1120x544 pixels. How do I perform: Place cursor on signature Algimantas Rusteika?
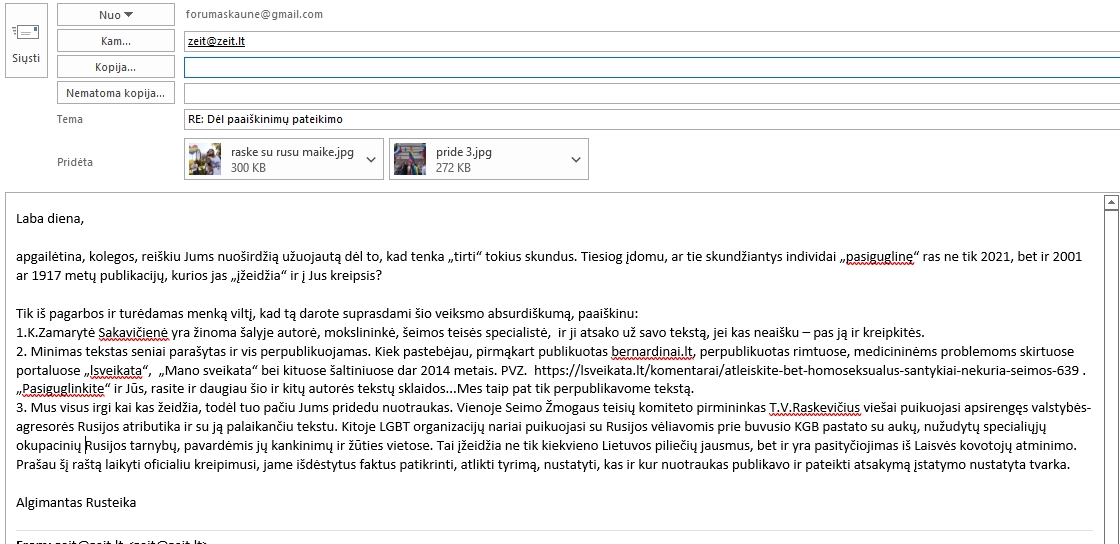(76, 502)
